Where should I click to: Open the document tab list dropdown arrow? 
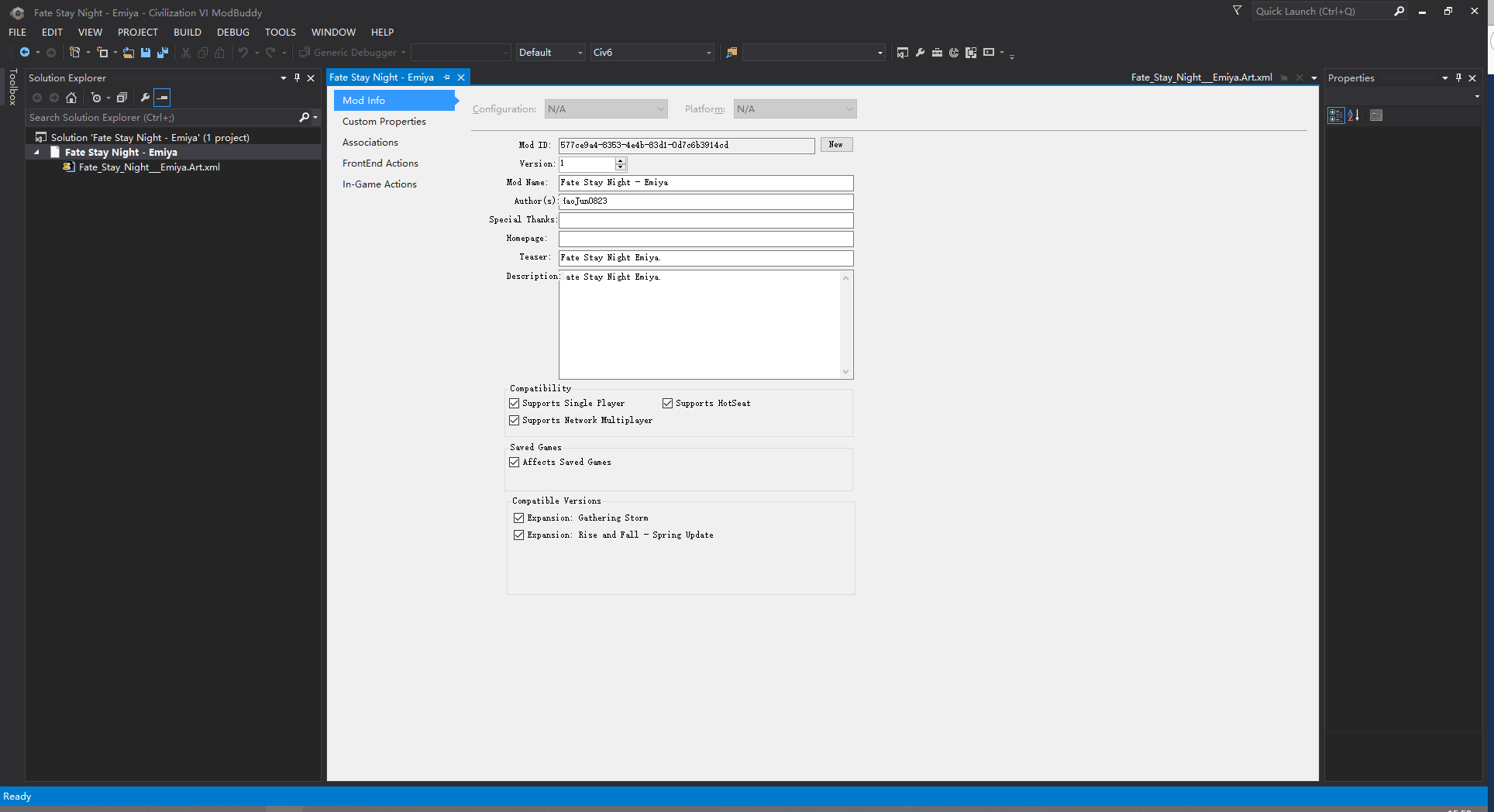[x=1314, y=77]
